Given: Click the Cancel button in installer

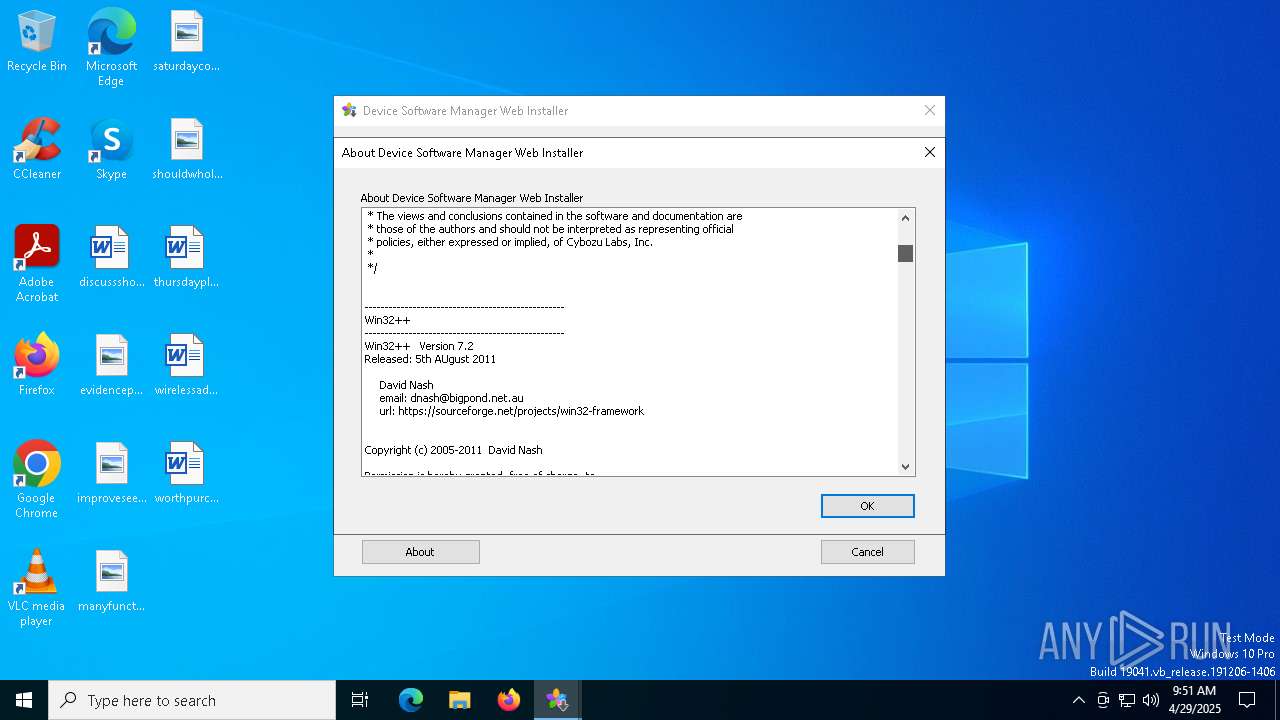Looking at the screenshot, I should [x=867, y=552].
